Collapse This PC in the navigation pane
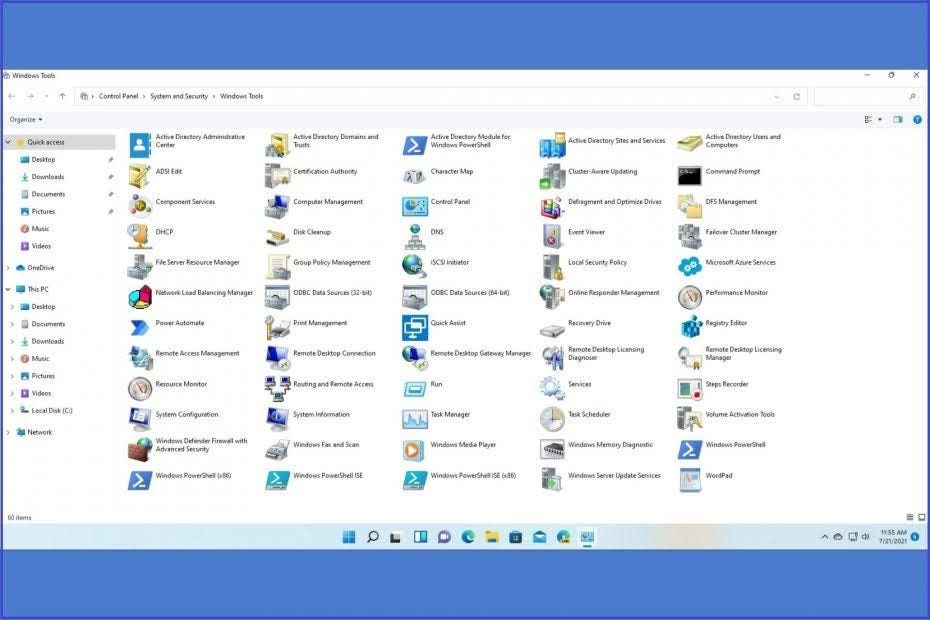Image resolution: width=930 pixels, height=620 pixels. click(x=8, y=288)
